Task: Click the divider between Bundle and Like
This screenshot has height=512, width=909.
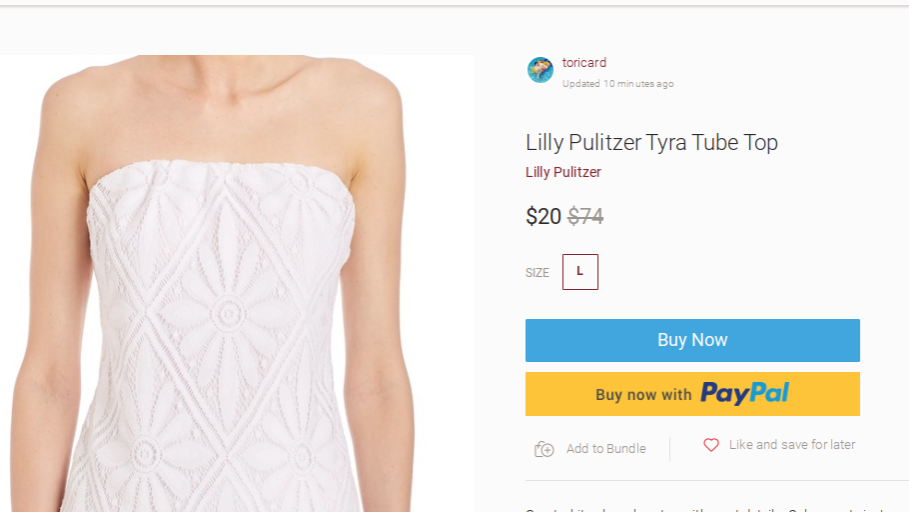Action: click(x=670, y=448)
